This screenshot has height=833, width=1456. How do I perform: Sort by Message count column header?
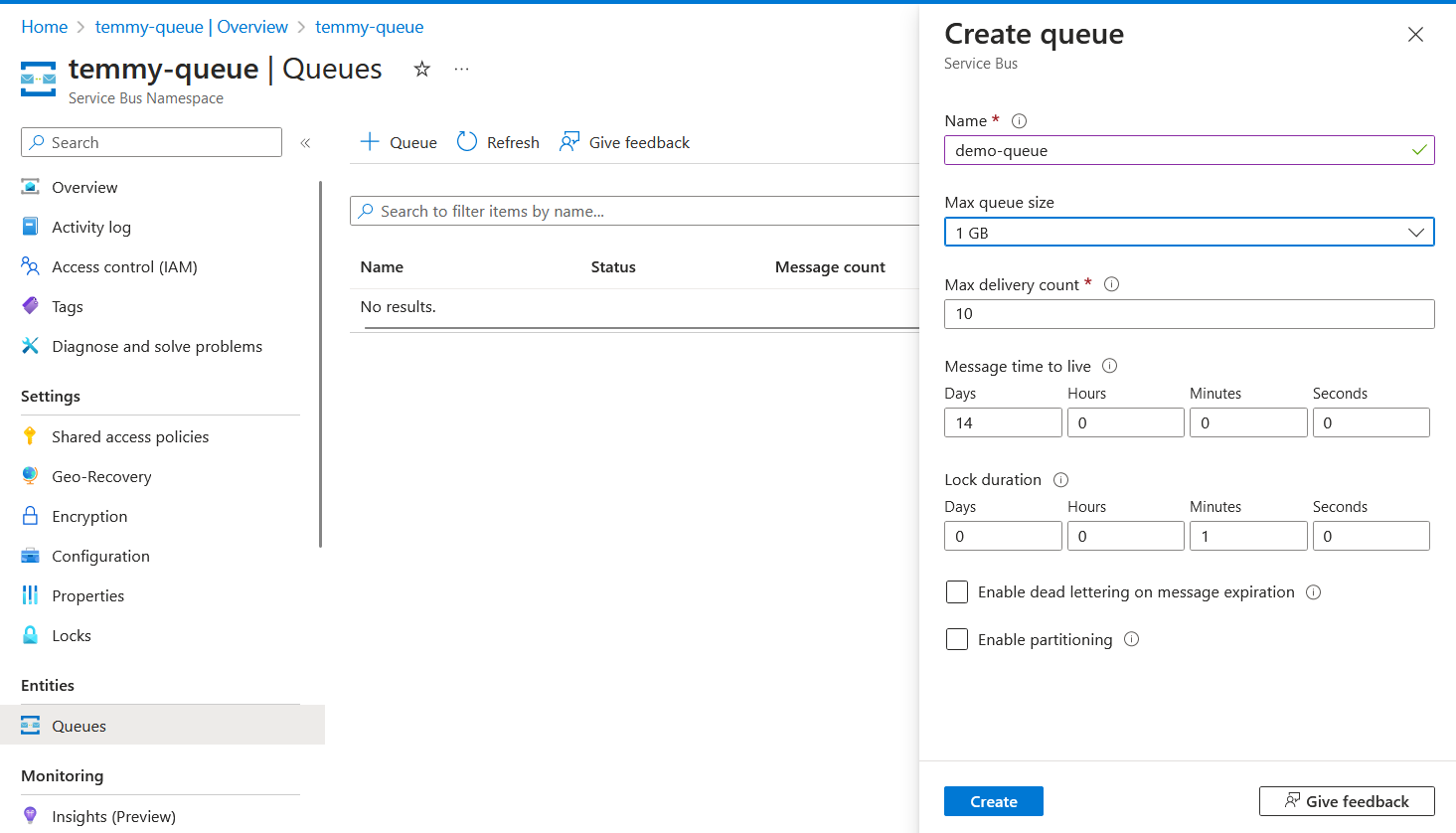pyautogui.click(x=830, y=267)
